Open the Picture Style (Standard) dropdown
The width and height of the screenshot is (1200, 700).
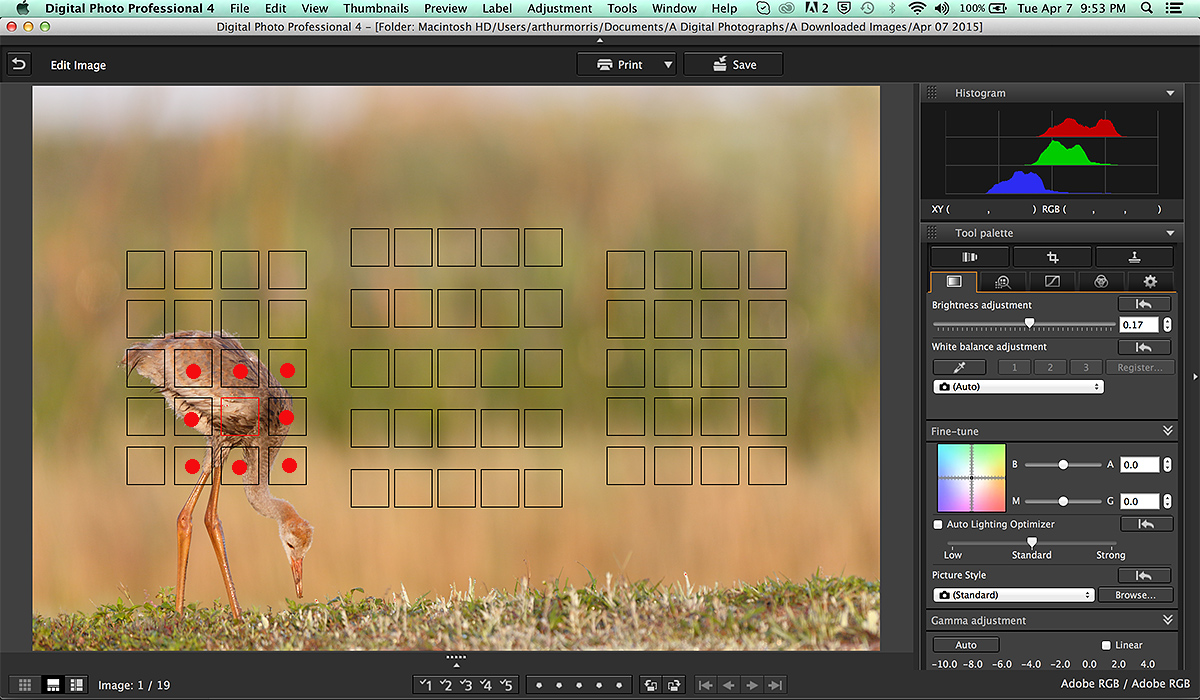click(1014, 595)
